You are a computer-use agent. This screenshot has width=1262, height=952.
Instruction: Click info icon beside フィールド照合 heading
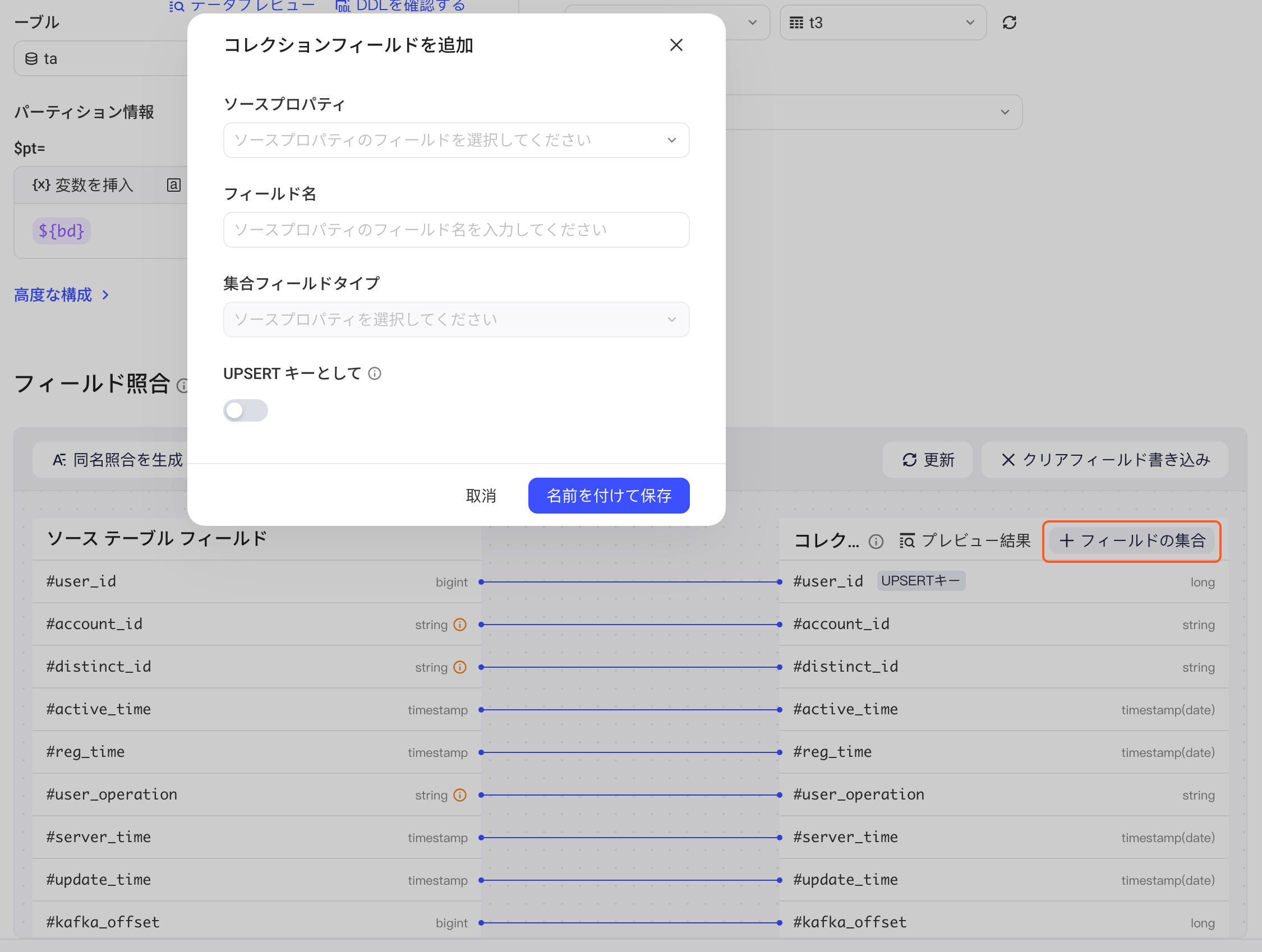(182, 386)
